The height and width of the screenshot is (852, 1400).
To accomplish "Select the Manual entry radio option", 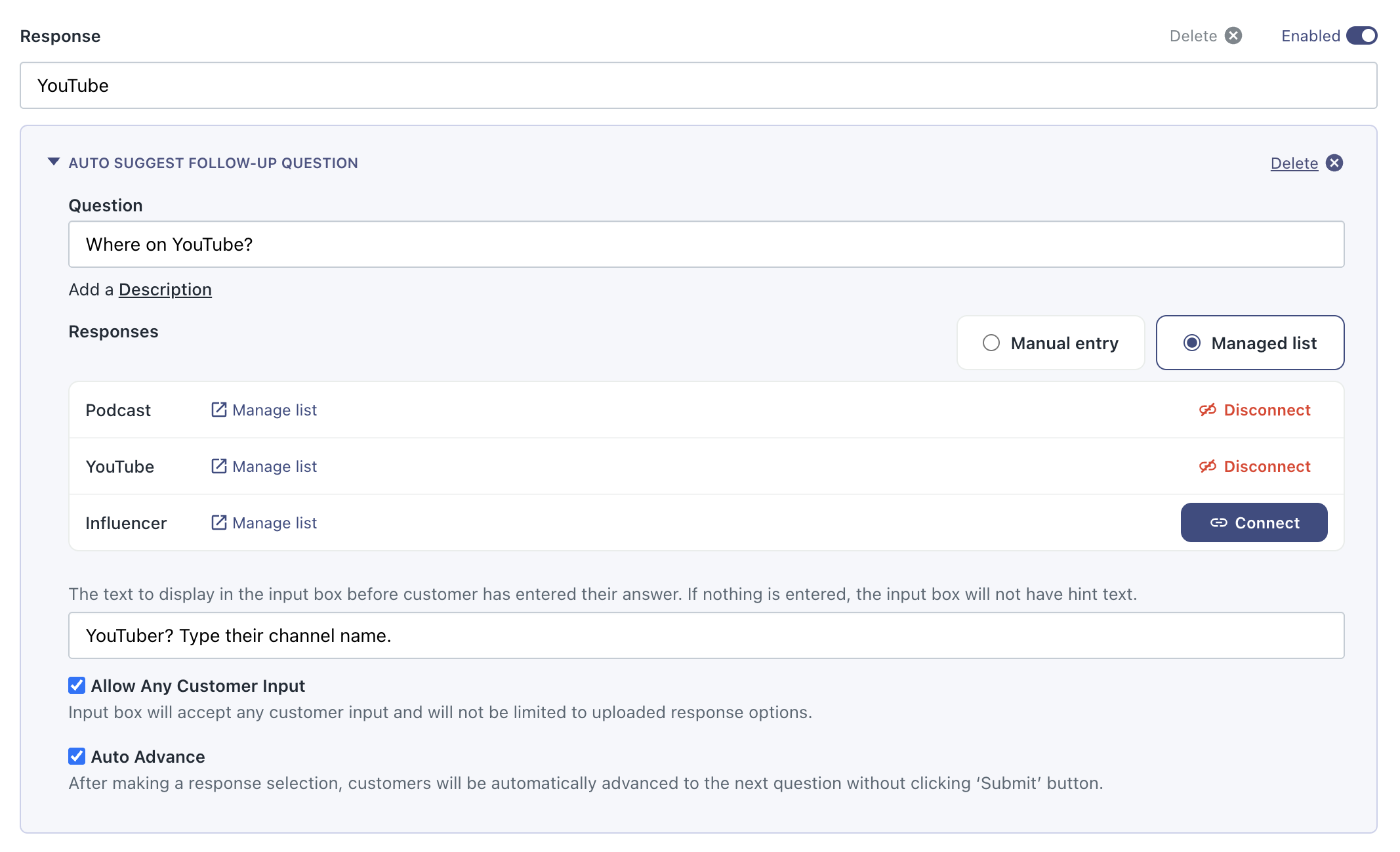I will [x=1051, y=343].
